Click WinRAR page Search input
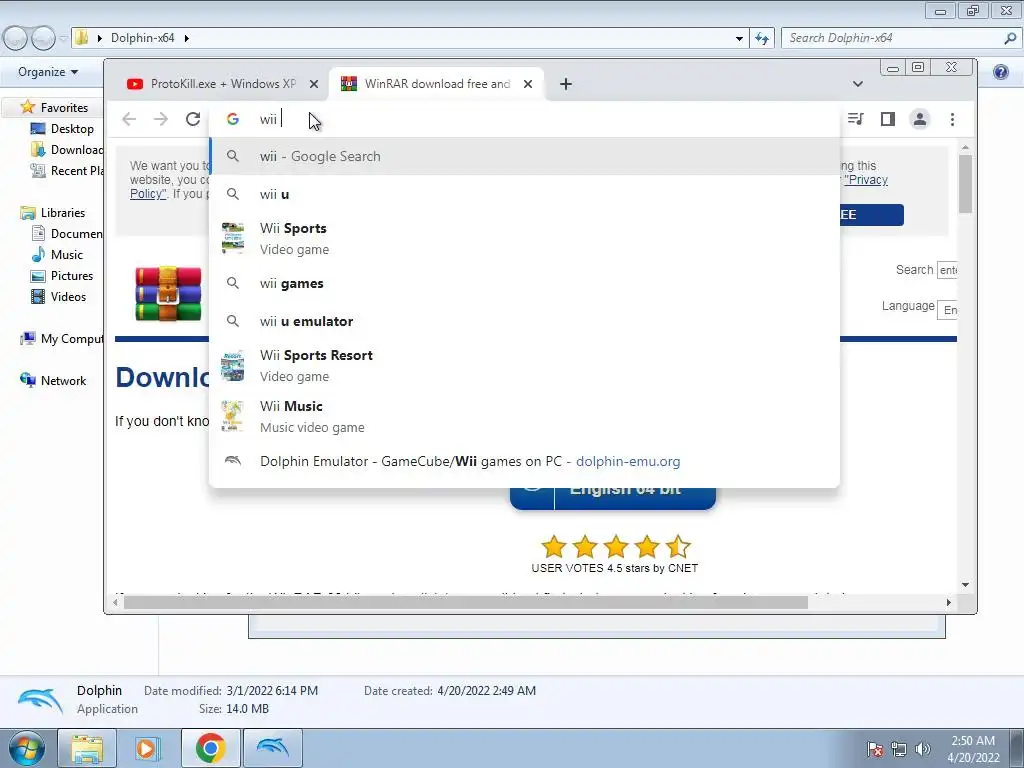 (x=948, y=270)
